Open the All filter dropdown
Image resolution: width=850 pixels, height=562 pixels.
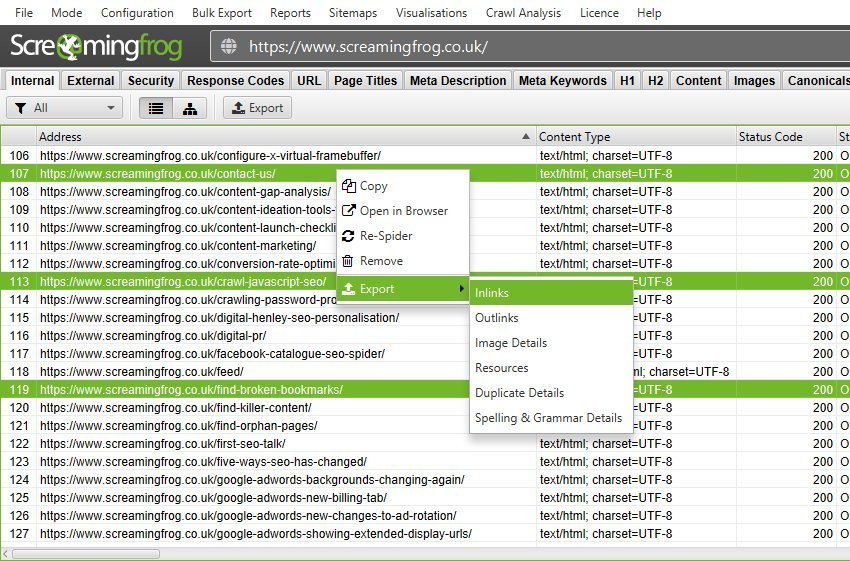click(x=65, y=108)
